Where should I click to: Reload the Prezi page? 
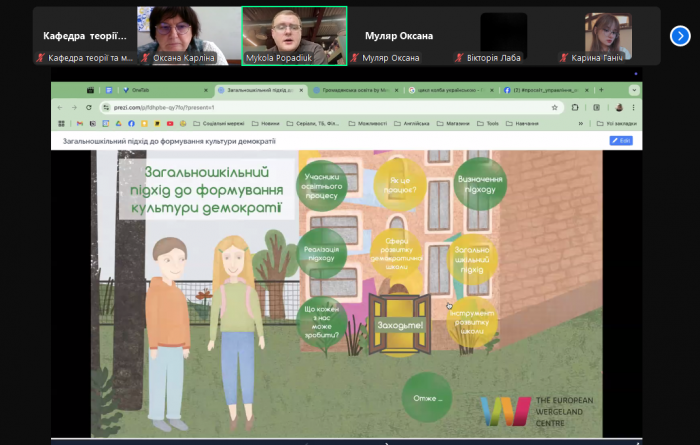click(x=87, y=107)
